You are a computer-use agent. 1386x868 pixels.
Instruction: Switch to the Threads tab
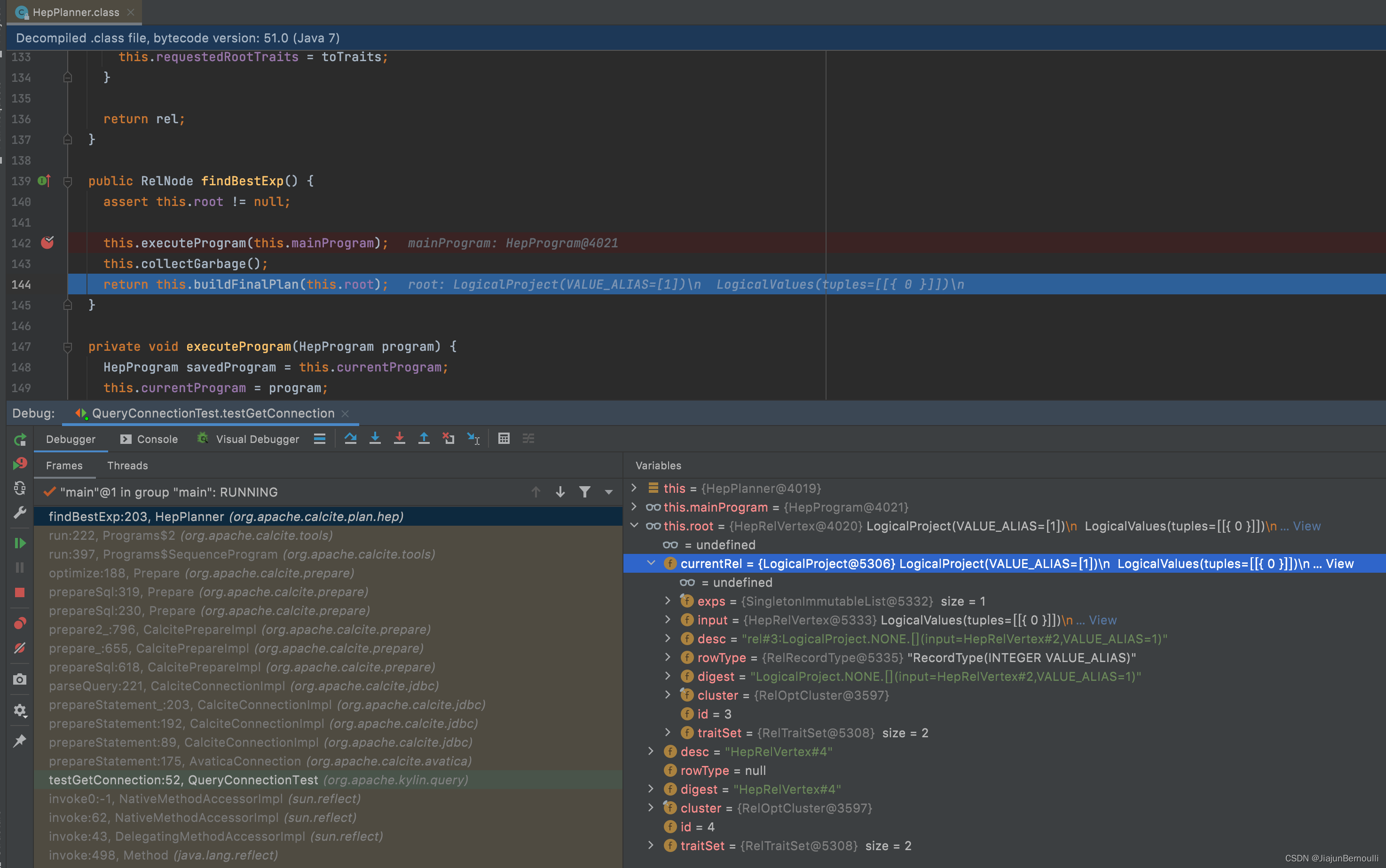(127, 466)
